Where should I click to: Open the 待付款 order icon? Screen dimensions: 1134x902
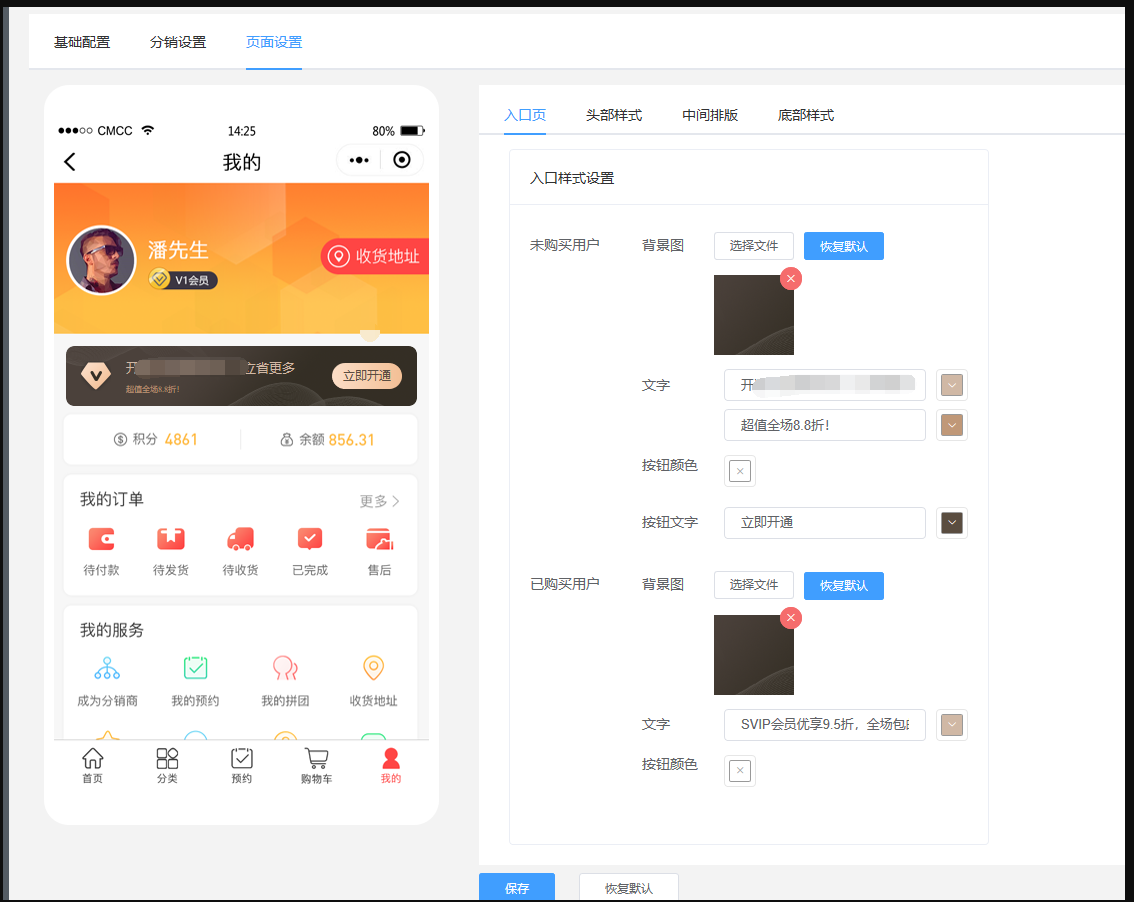click(101, 540)
